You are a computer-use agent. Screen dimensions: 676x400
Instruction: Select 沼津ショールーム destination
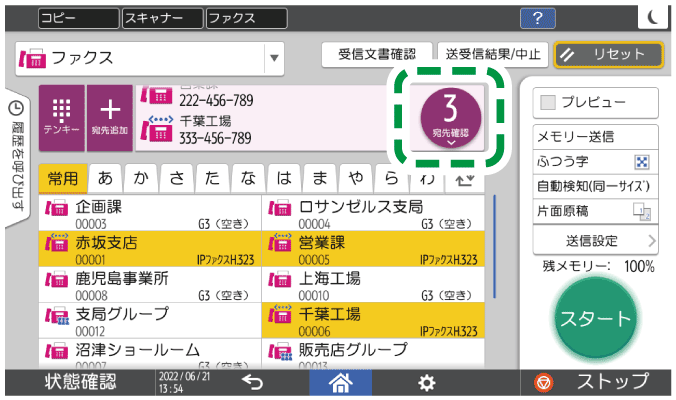pos(150,353)
